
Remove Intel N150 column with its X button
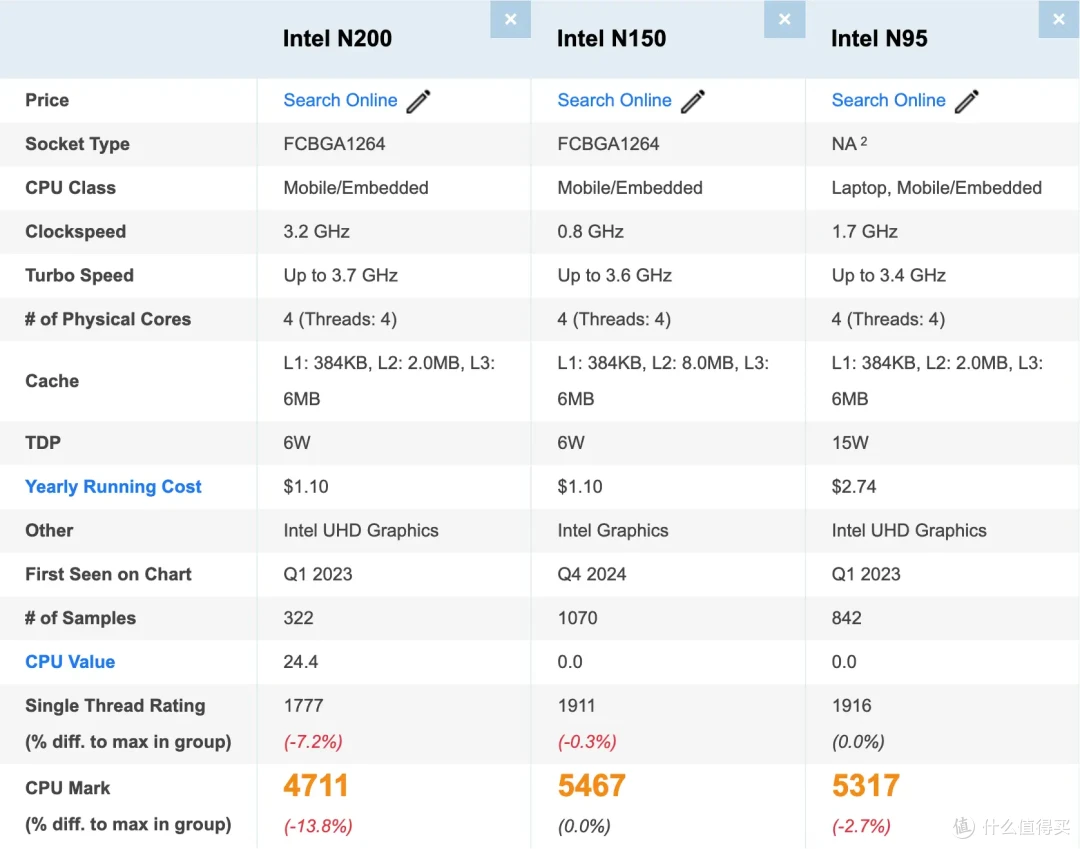click(785, 19)
